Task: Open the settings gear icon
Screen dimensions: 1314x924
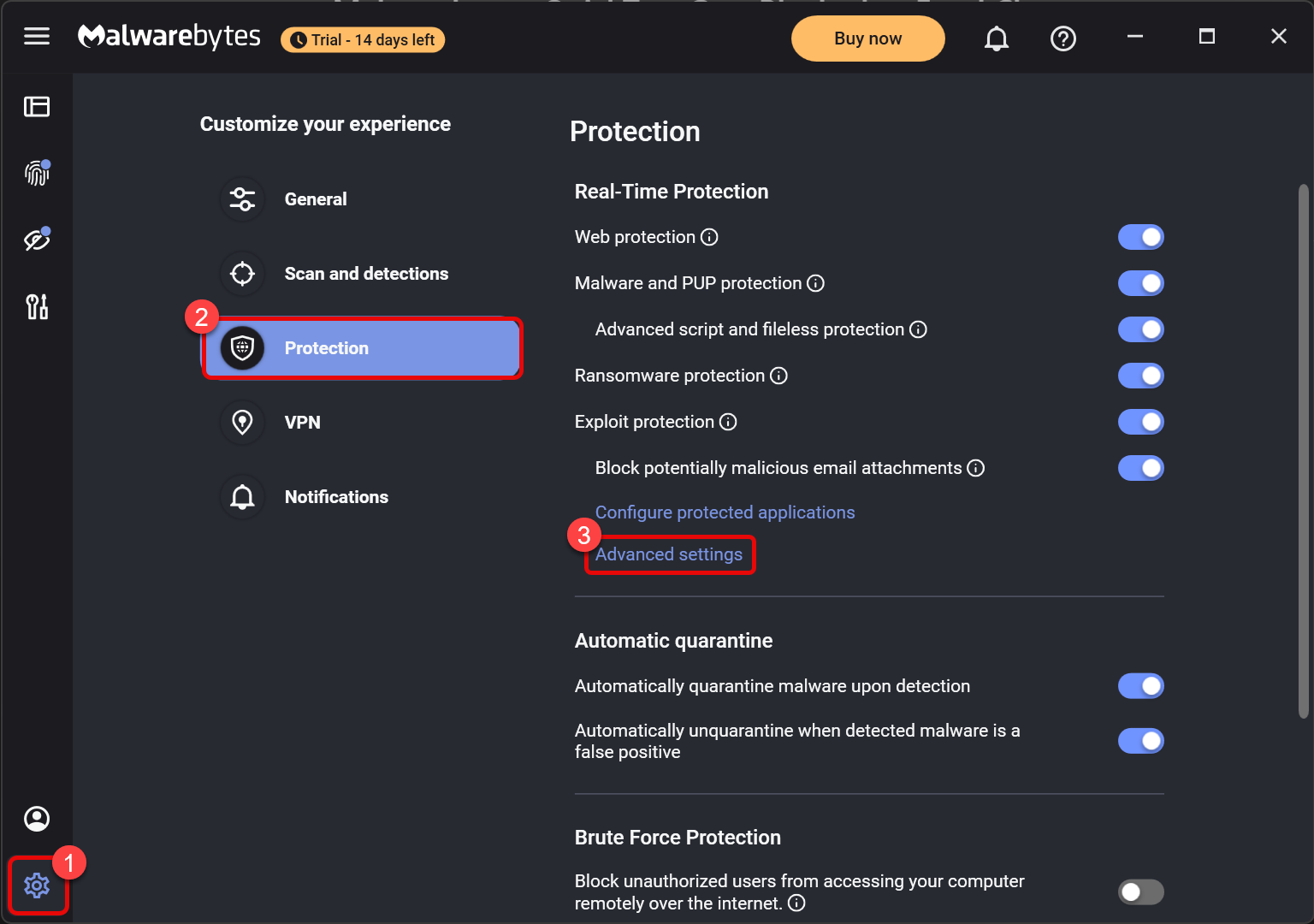Action: click(37, 885)
